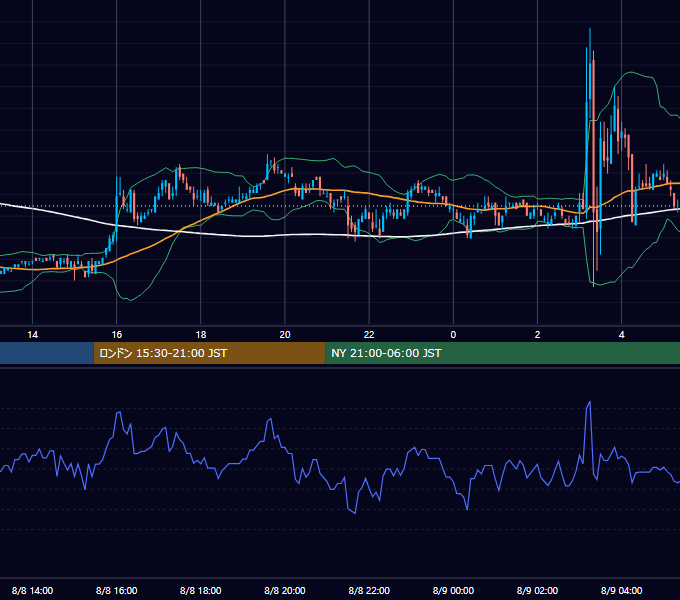680x600 pixels.
Task: Click the '20' hour label on the price chart axis
Action: click(285, 335)
